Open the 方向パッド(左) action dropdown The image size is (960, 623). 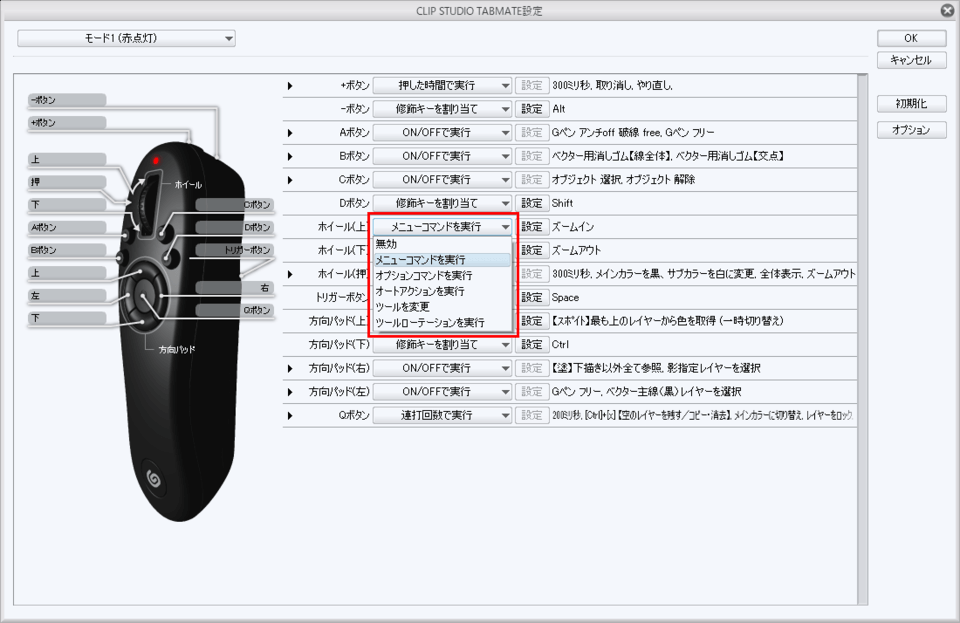click(x=443, y=392)
